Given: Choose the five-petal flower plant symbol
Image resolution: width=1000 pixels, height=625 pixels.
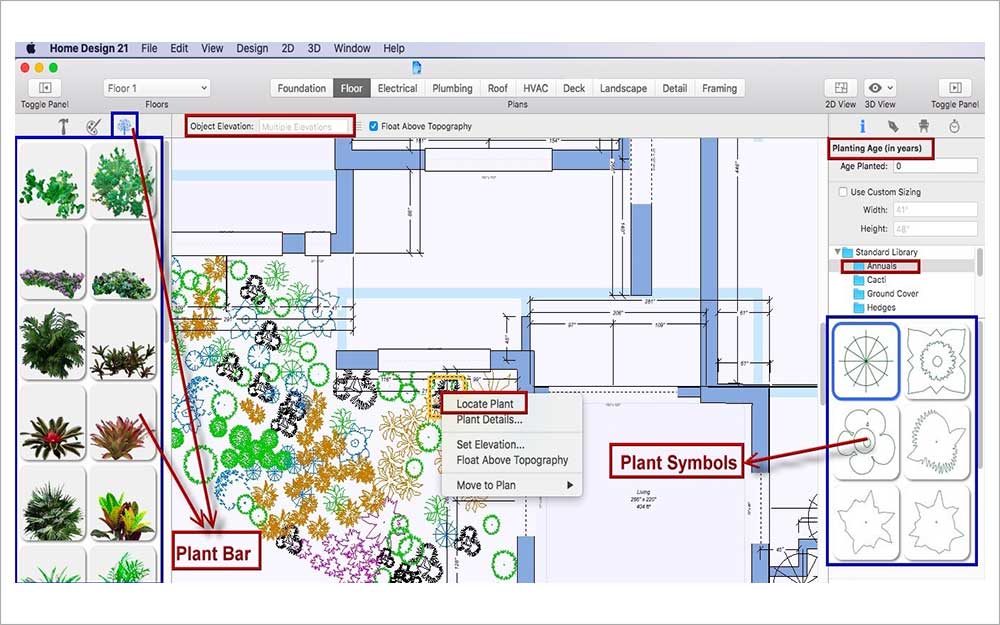Looking at the screenshot, I should click(x=866, y=442).
